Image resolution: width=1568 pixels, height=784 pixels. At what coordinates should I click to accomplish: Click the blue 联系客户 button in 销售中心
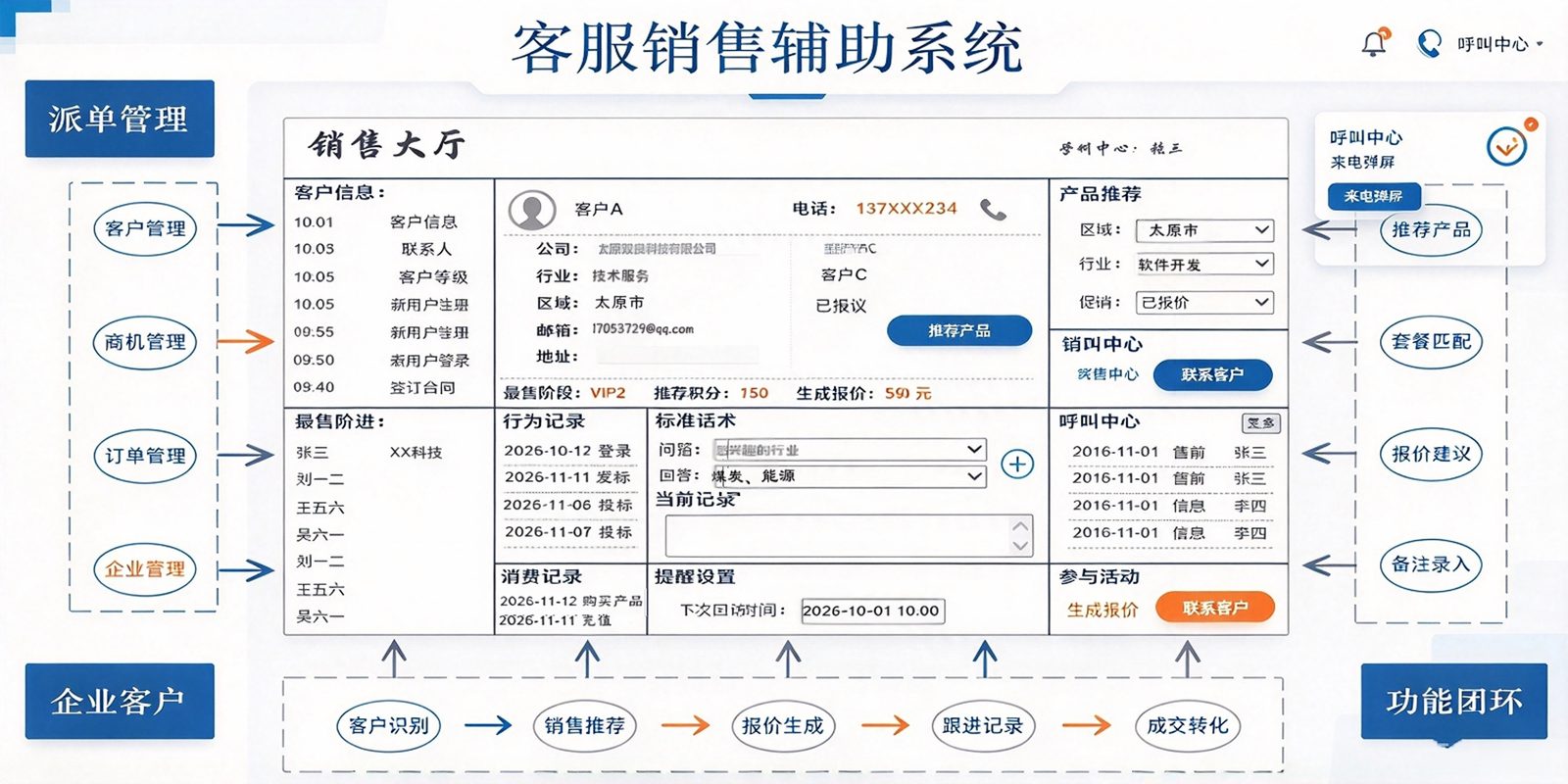click(x=1213, y=374)
